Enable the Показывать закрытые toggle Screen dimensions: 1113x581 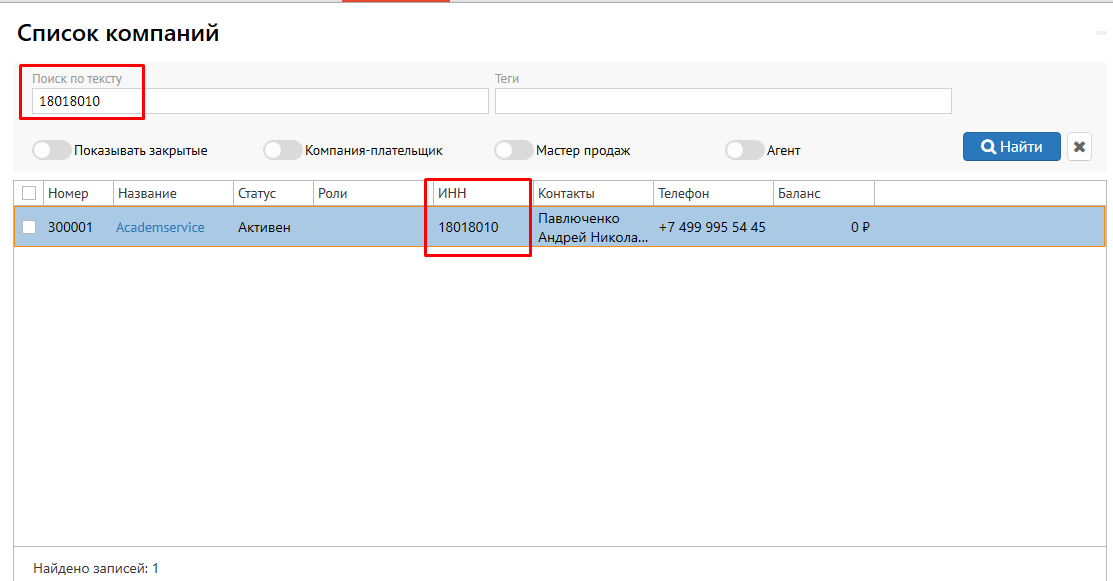point(52,151)
